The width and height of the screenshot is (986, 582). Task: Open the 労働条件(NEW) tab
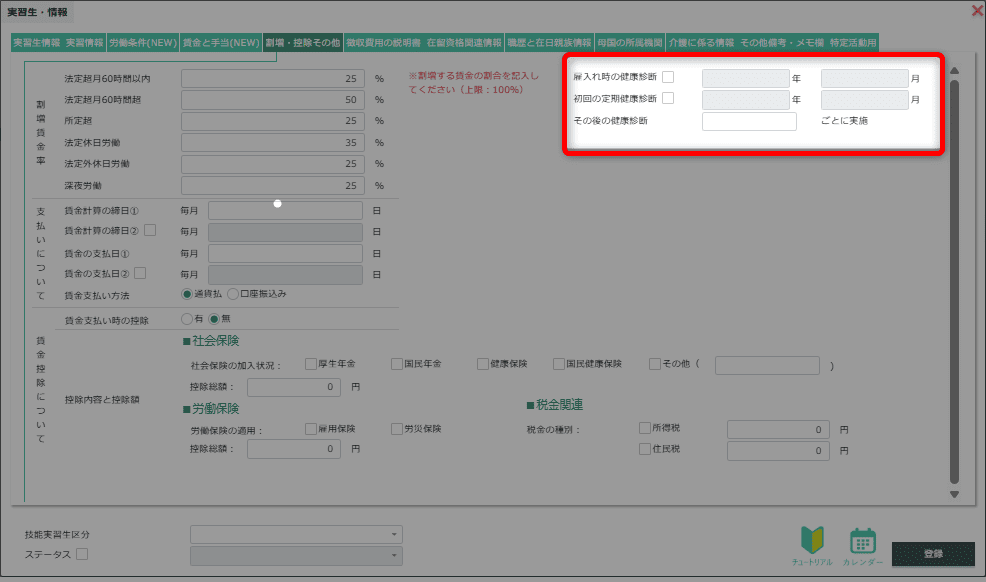(143, 43)
